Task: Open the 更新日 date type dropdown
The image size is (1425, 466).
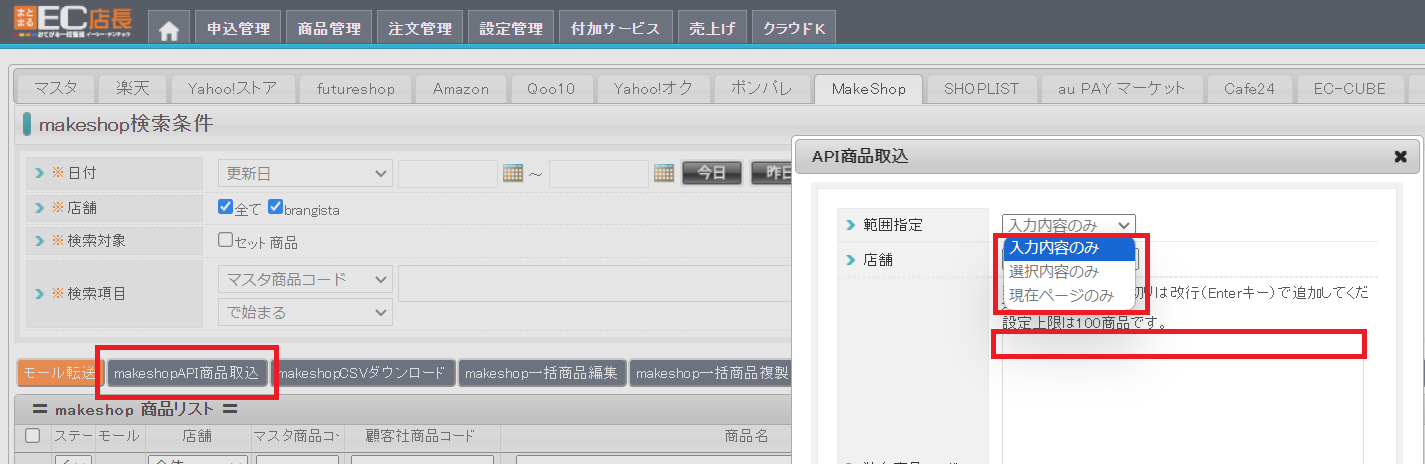Action: (305, 174)
